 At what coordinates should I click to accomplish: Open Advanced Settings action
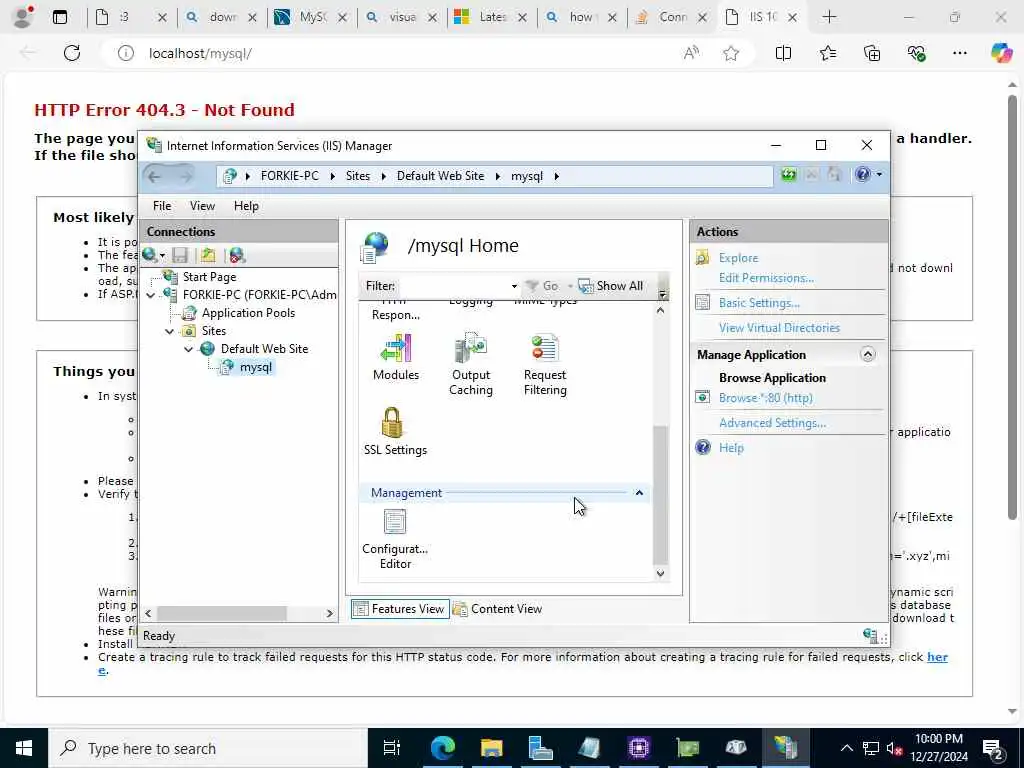click(x=772, y=423)
